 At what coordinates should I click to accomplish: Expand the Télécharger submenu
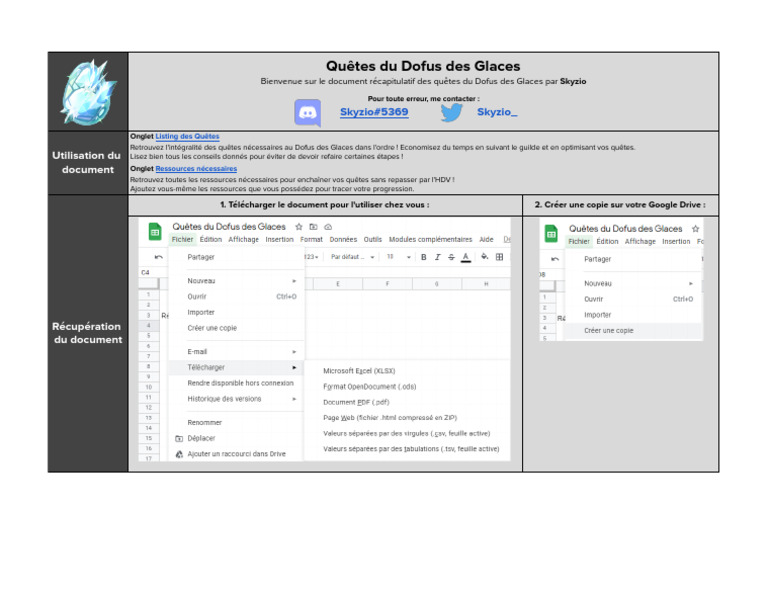(294, 367)
